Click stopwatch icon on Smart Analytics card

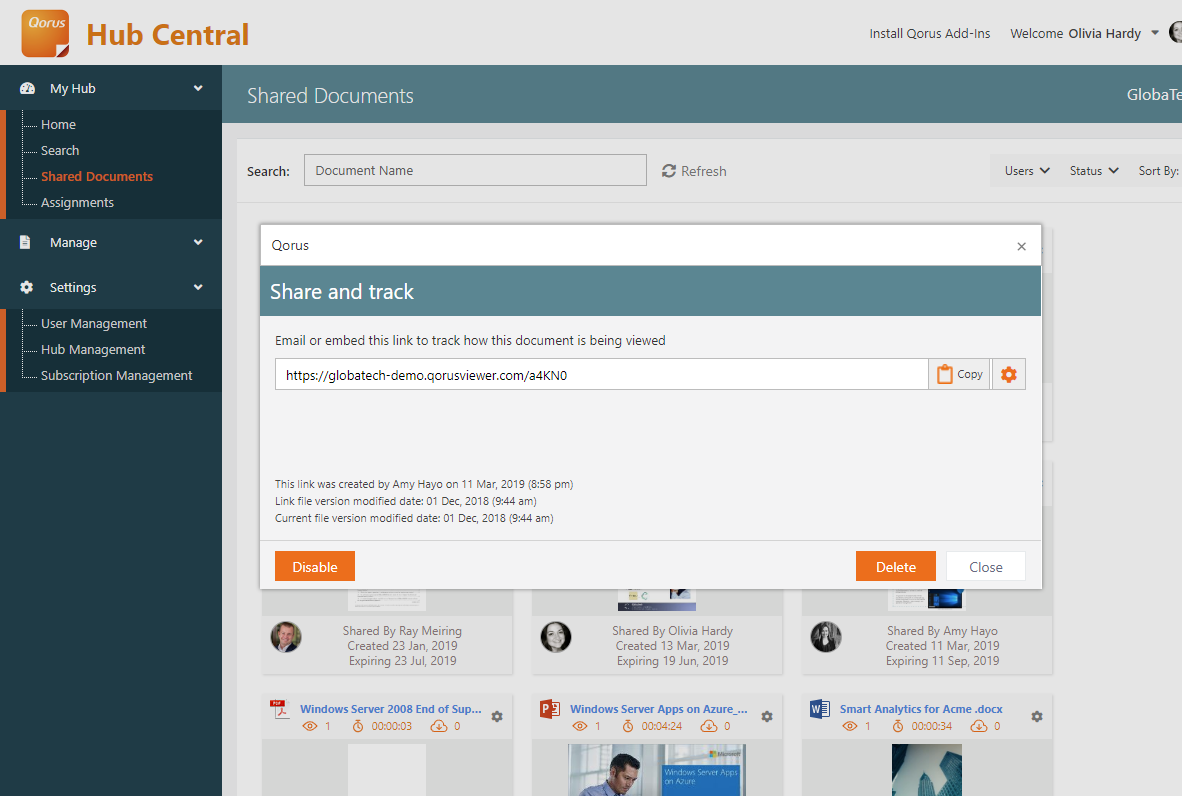click(x=898, y=727)
